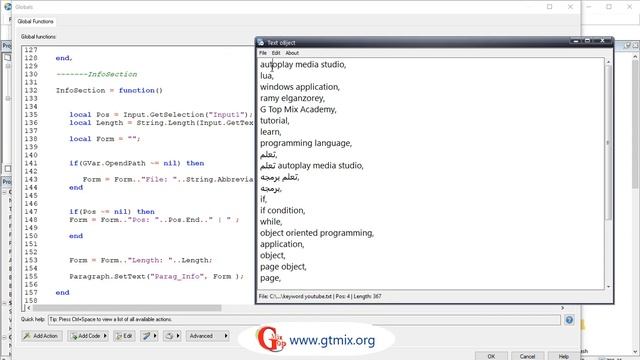Click the 'object oriented programming,' line
640x360 pixels.
pyautogui.click(x=317, y=233)
